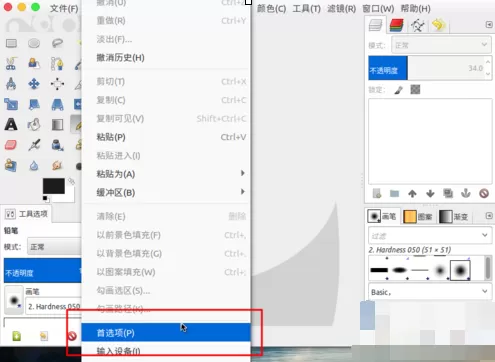Viewport: 495px width, 362px height.
Task: Toggle lock alpha channel icon
Action: (x=415, y=89)
